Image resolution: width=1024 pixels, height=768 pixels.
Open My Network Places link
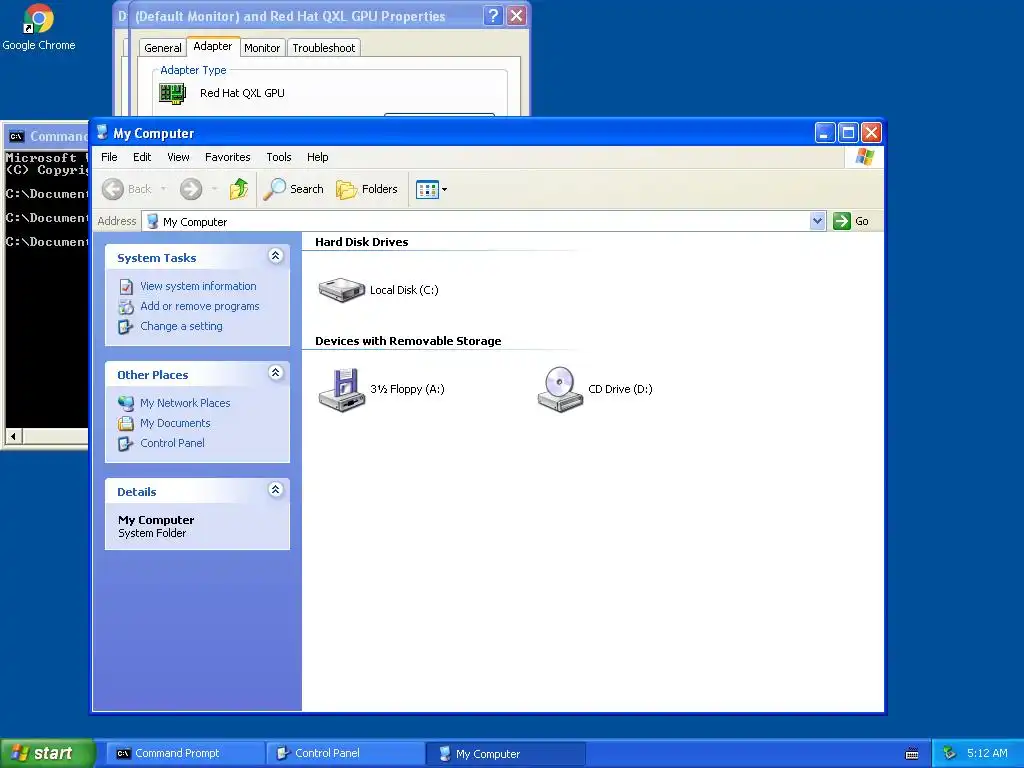pyautogui.click(x=185, y=403)
